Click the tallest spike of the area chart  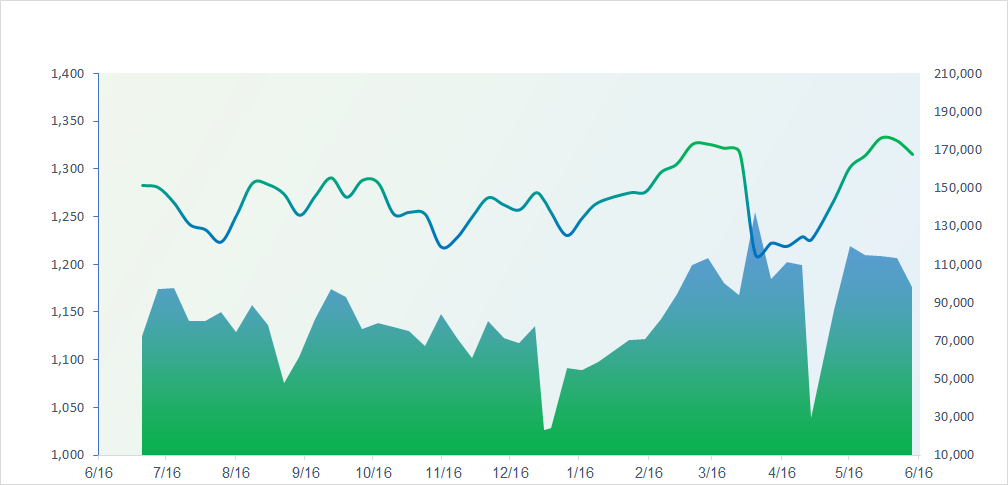pyautogui.click(x=755, y=214)
